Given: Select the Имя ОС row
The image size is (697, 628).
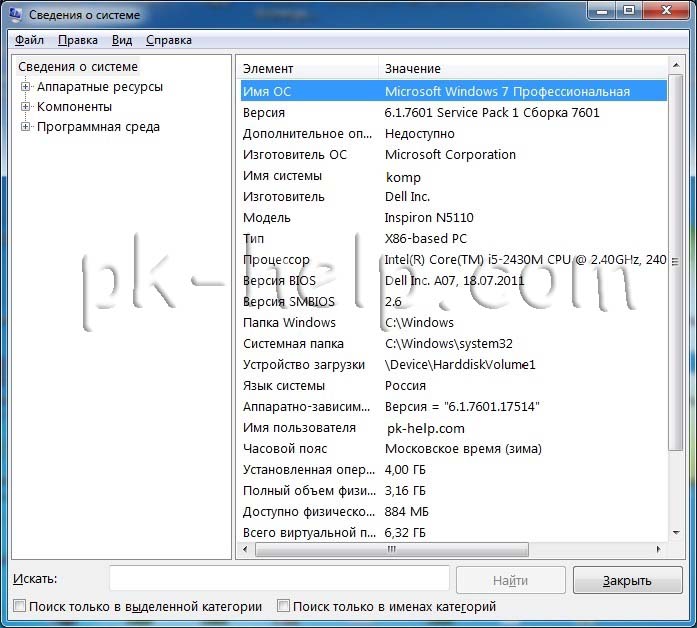Looking at the screenshot, I should (x=453, y=91).
